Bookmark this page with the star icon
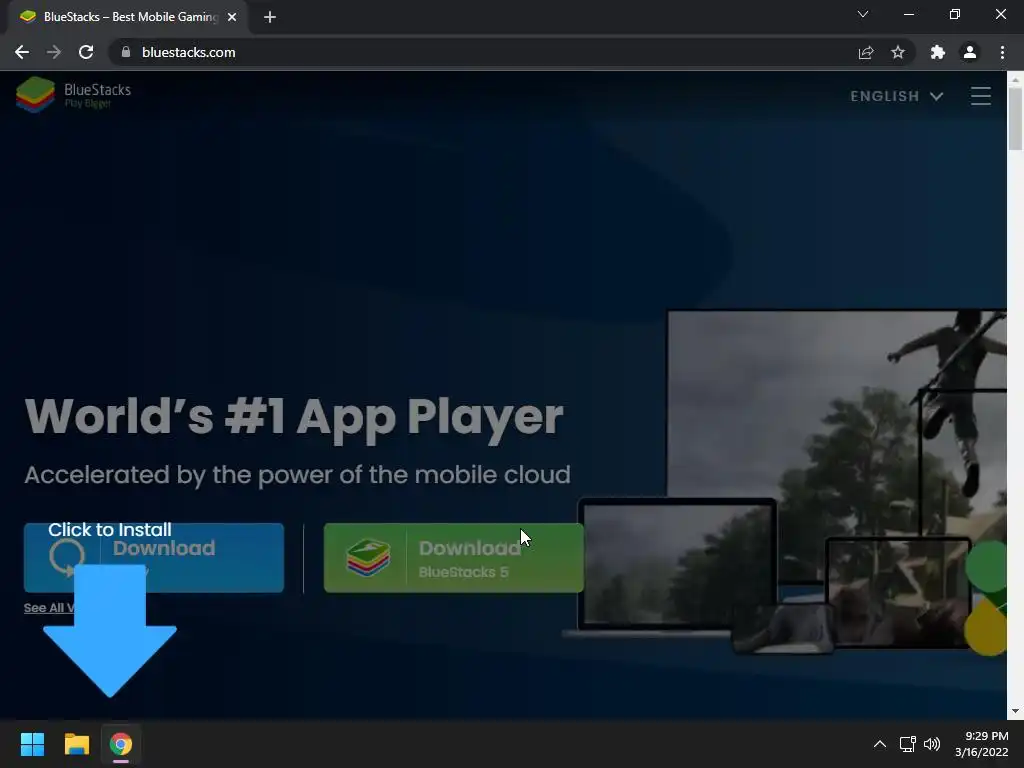 (898, 52)
